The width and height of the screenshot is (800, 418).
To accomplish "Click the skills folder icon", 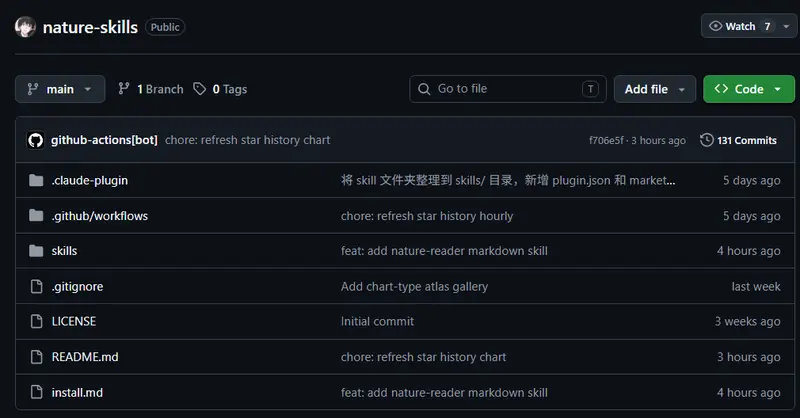I will coord(36,251).
